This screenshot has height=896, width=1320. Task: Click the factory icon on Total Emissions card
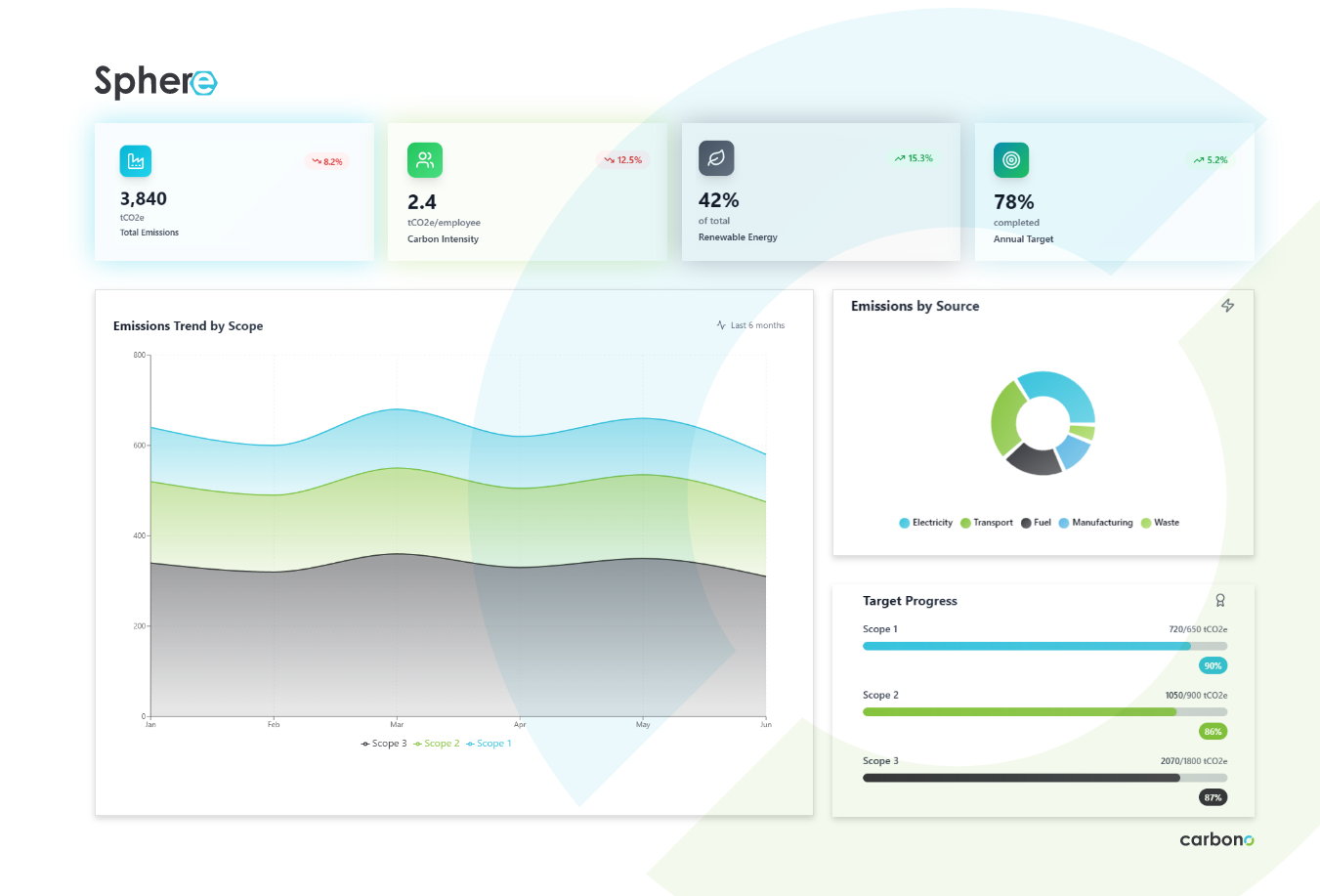click(x=136, y=161)
